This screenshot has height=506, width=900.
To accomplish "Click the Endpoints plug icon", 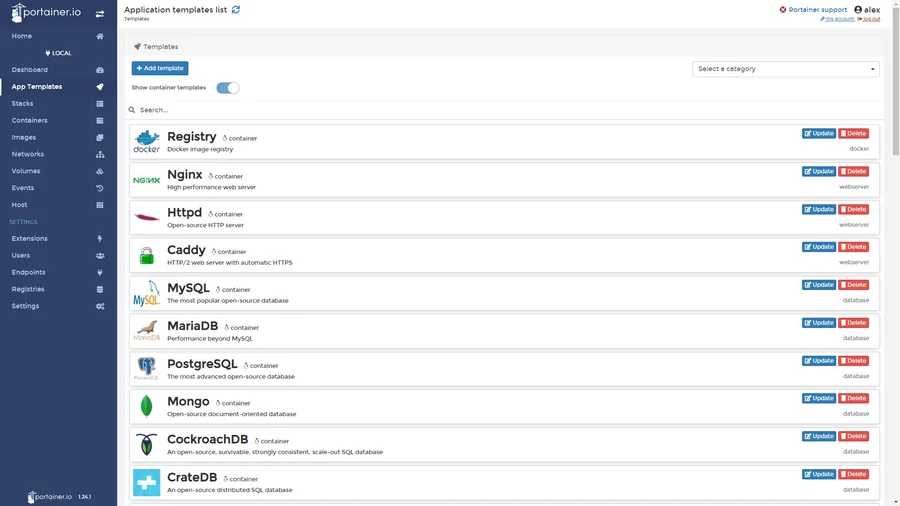I will click(100, 273).
